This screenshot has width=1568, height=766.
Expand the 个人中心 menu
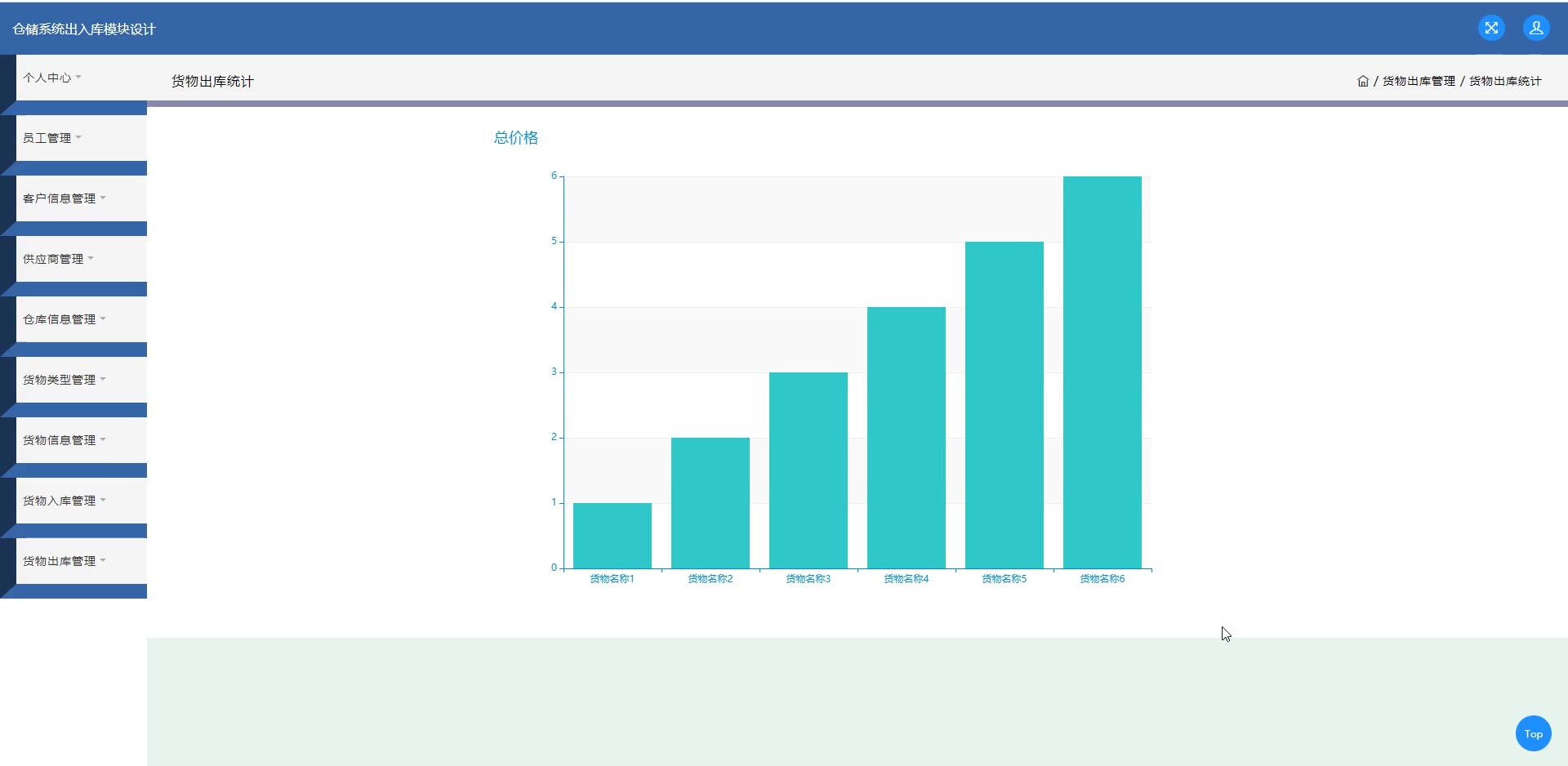(52, 78)
